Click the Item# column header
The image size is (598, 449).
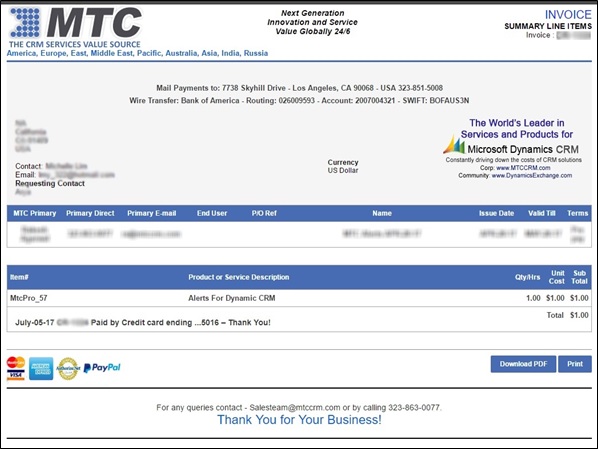coord(19,277)
